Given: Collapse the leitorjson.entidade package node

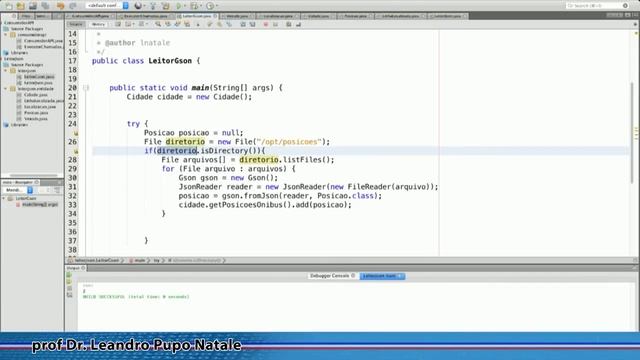Looking at the screenshot, I should pos(6,89).
